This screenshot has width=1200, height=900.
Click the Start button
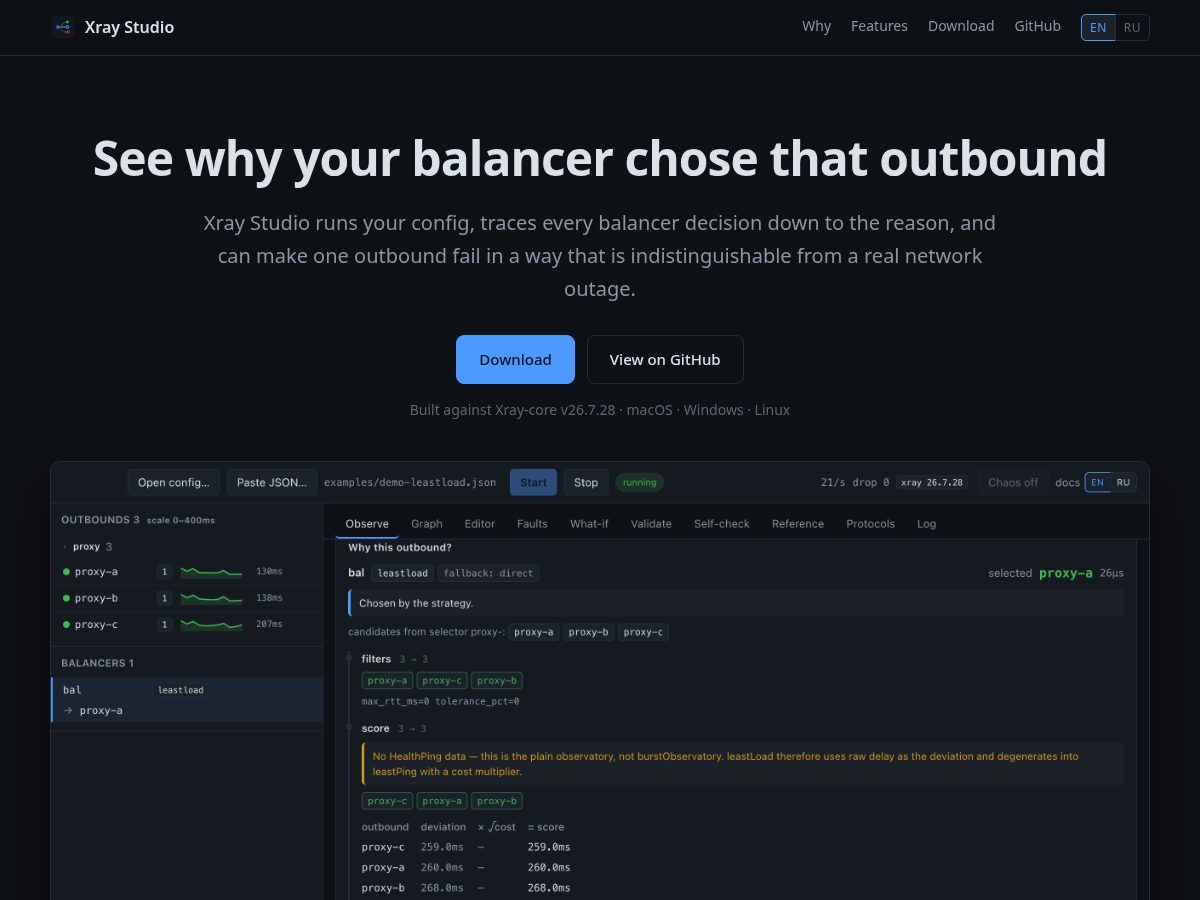533,482
